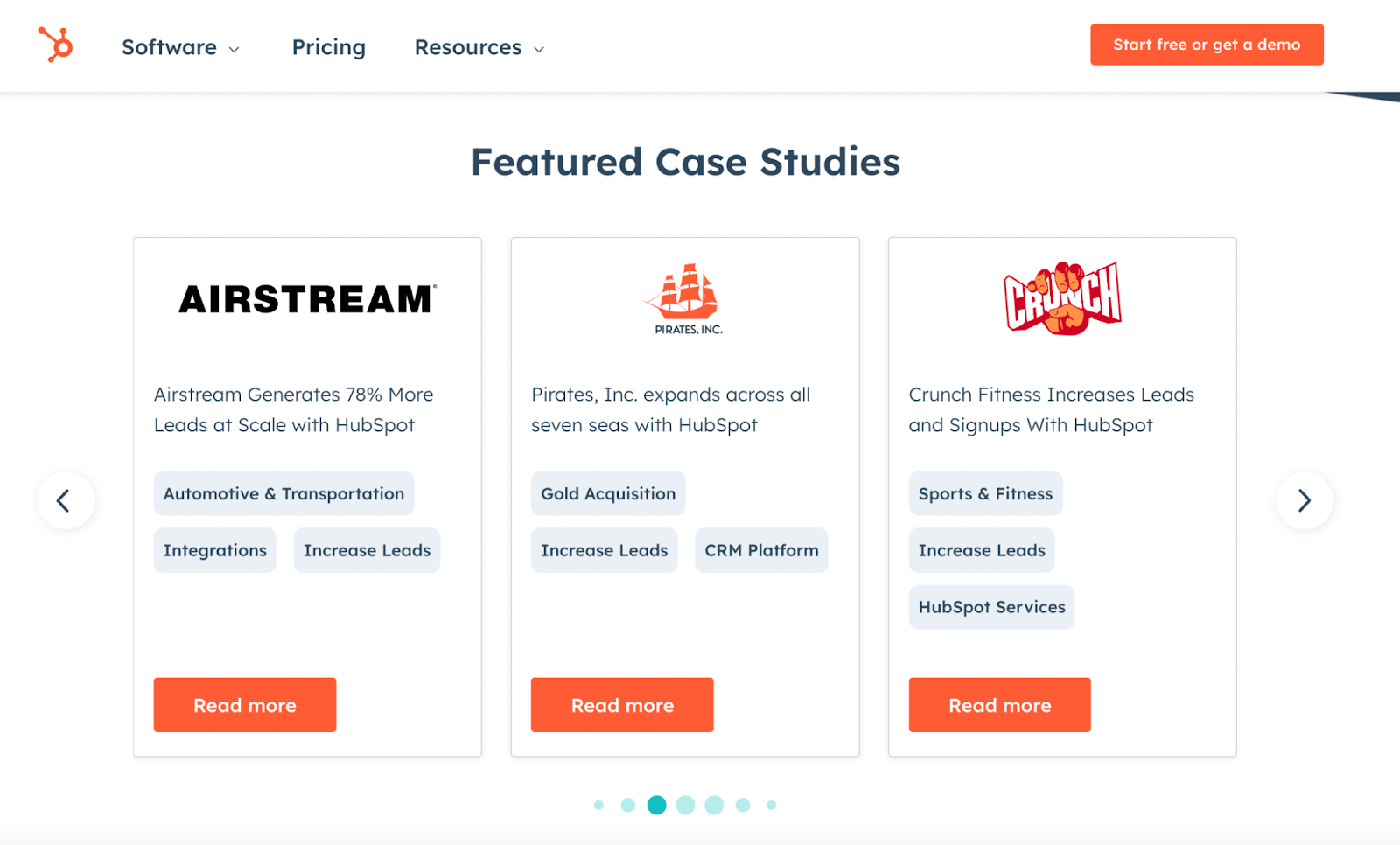This screenshot has height=845, width=1400.
Task: Expand the Resources dropdown chevron
Action: (539, 50)
